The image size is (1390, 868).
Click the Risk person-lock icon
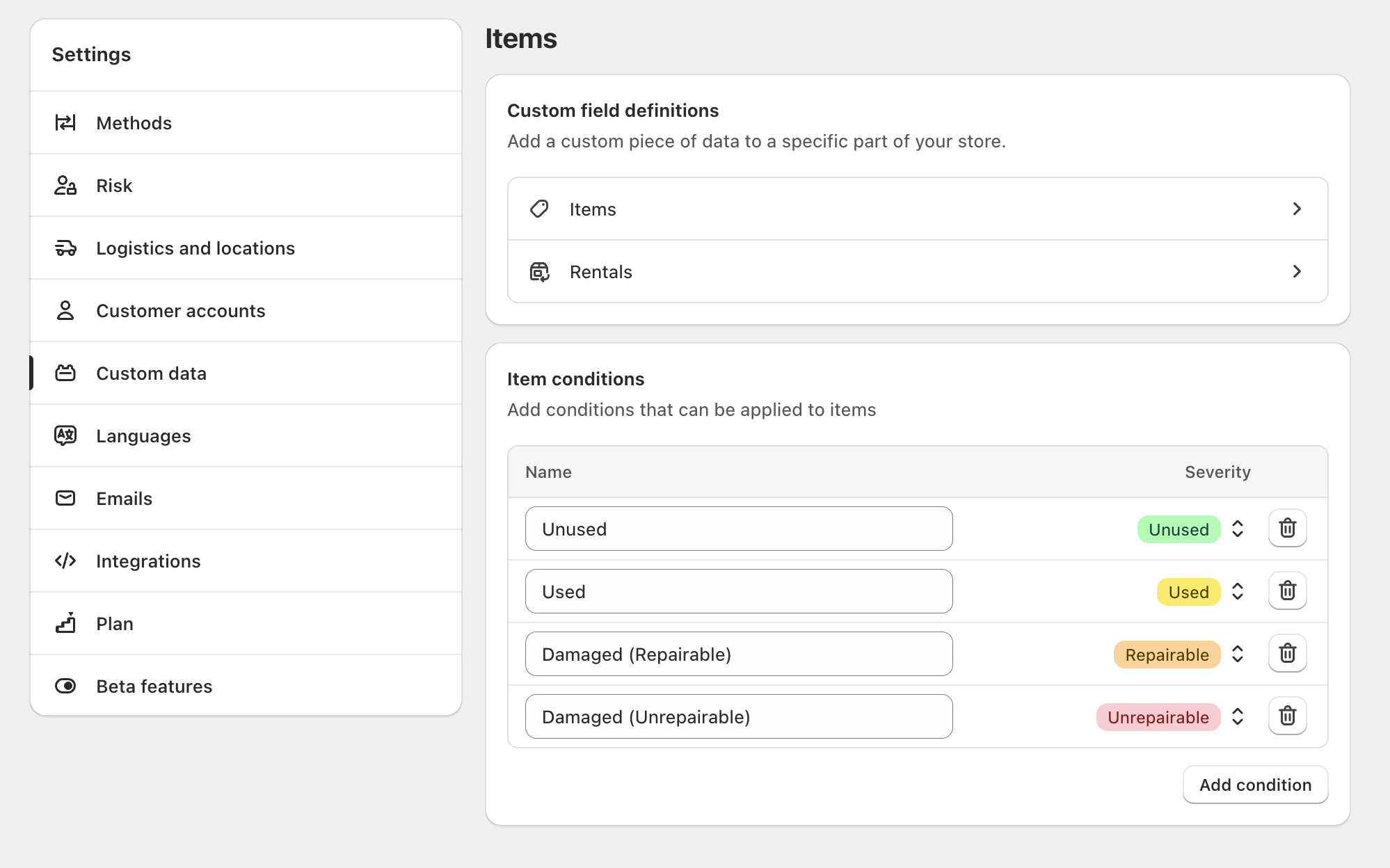[65, 186]
